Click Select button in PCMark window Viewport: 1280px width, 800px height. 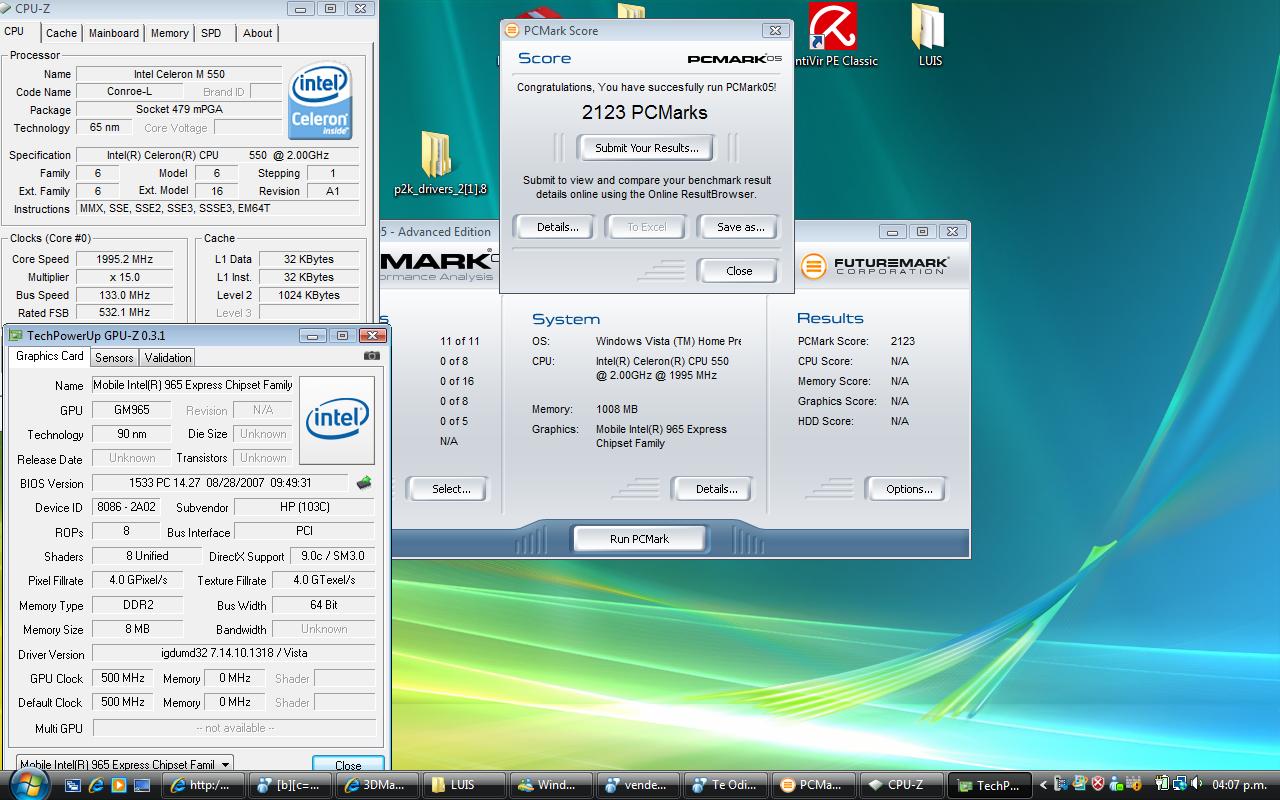coord(451,489)
